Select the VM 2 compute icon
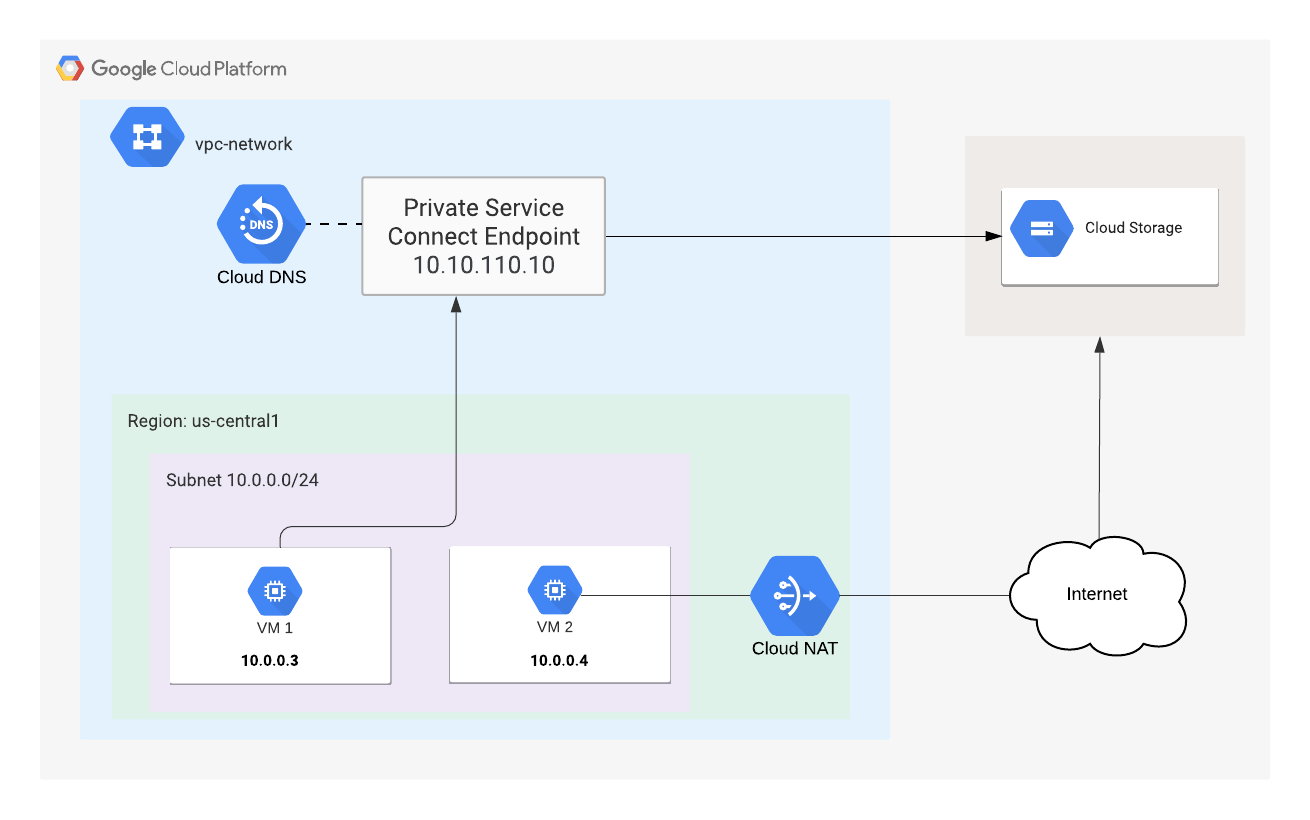Viewport: 1310px width, 820px height. 554,591
